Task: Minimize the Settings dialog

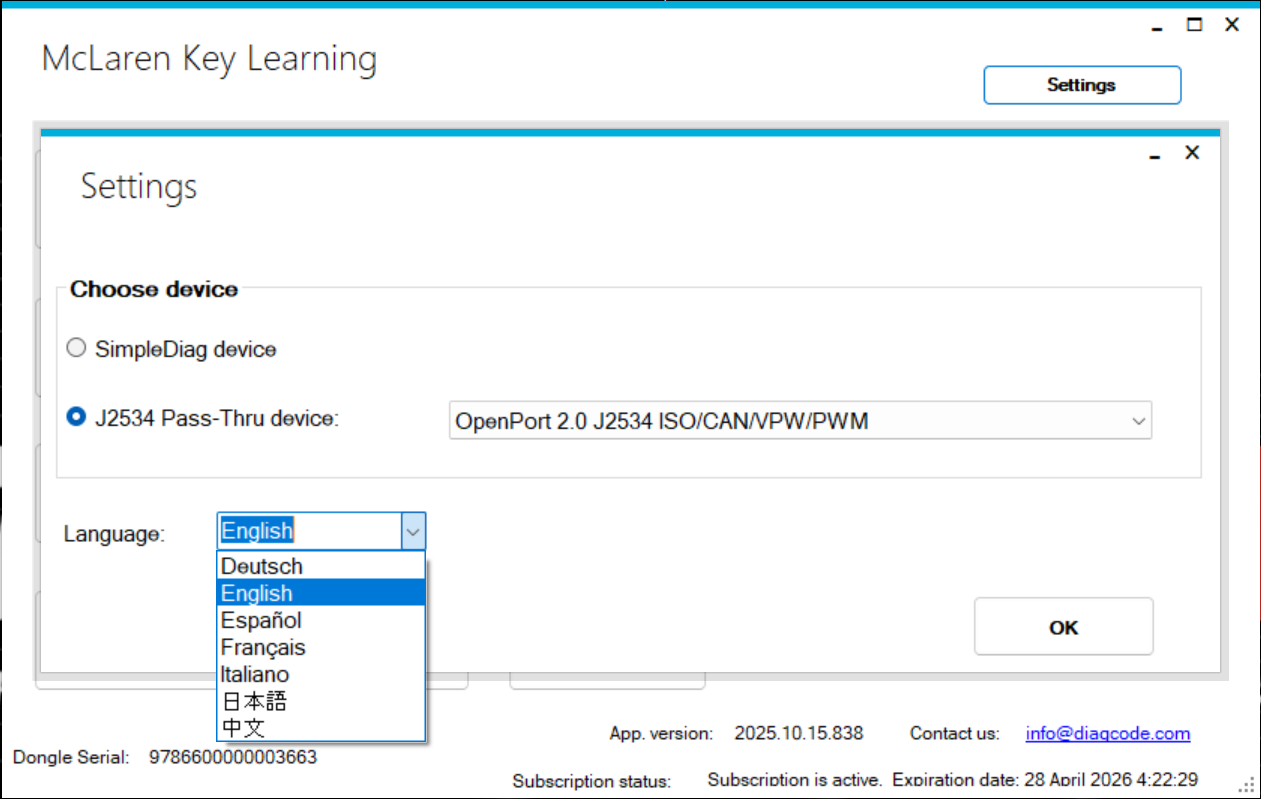Action: [1155, 155]
